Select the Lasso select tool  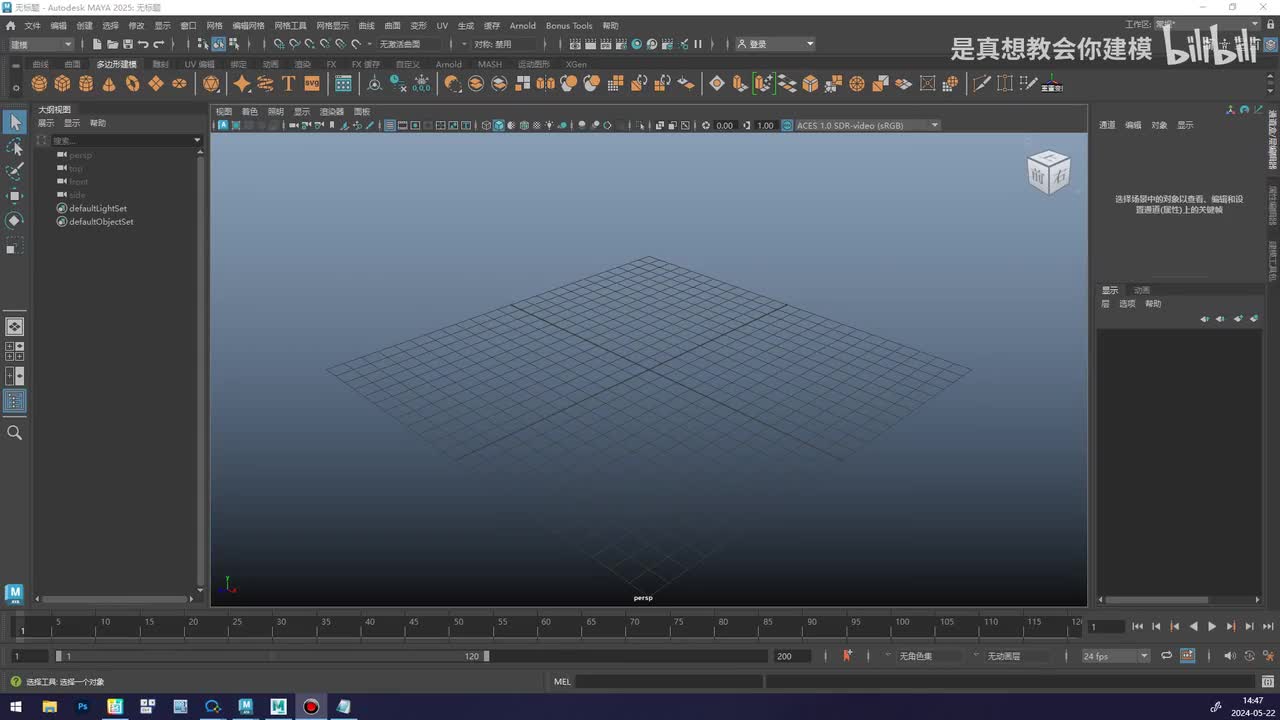[x=15, y=147]
